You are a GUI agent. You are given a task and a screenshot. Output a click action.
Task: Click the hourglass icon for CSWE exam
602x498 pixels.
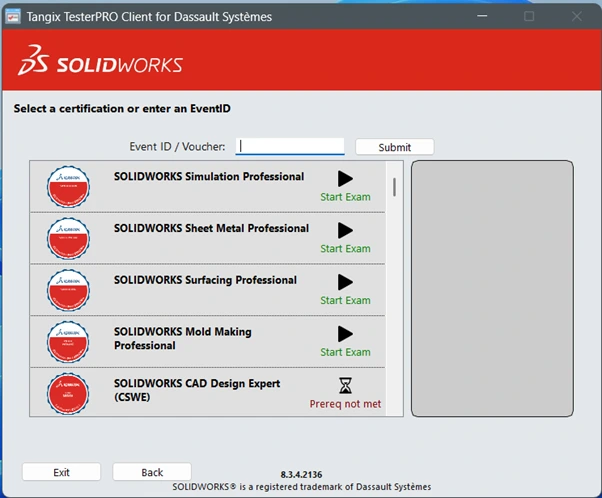pos(345,385)
